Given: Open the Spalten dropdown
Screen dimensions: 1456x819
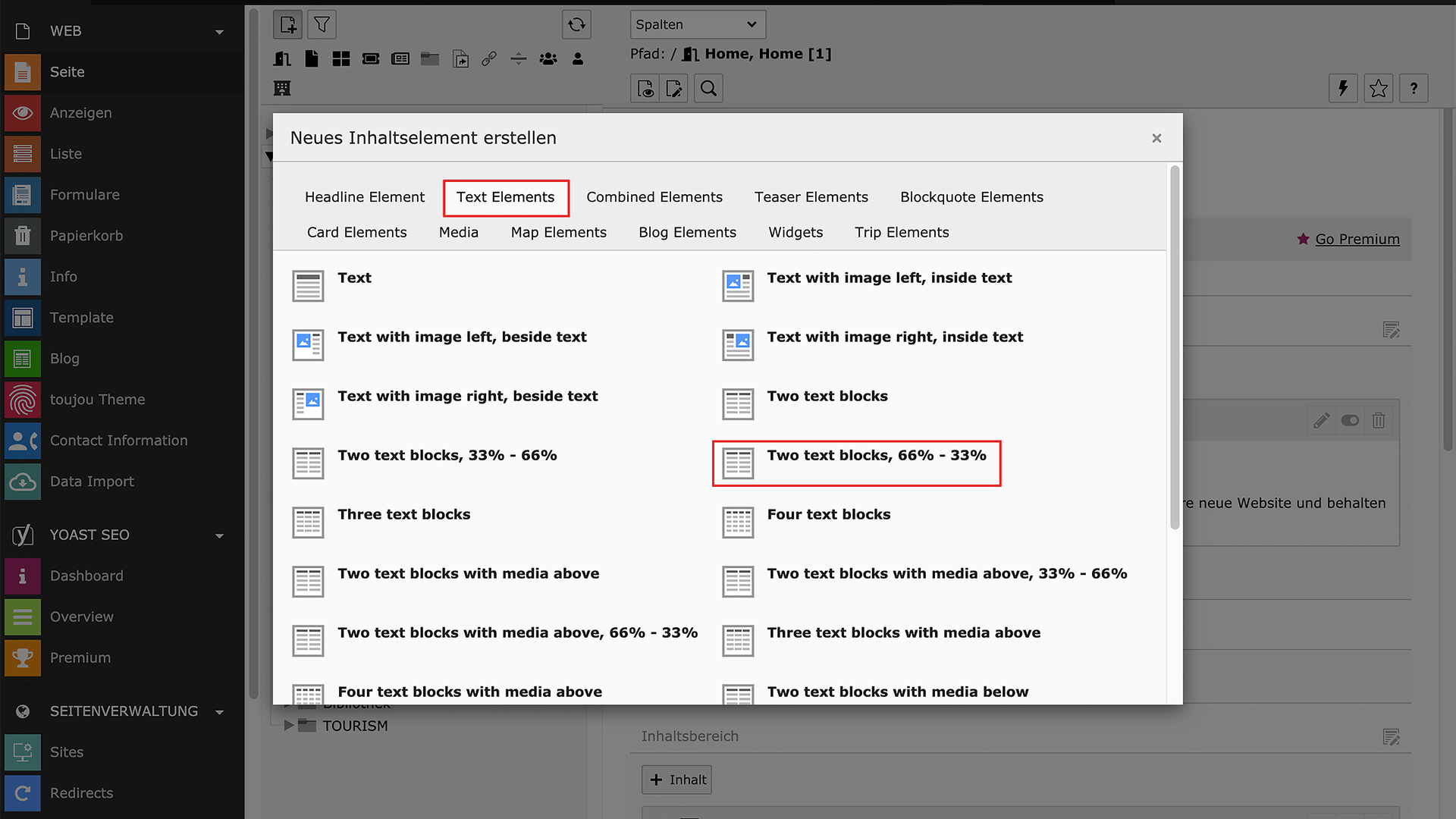Looking at the screenshot, I should (x=697, y=24).
